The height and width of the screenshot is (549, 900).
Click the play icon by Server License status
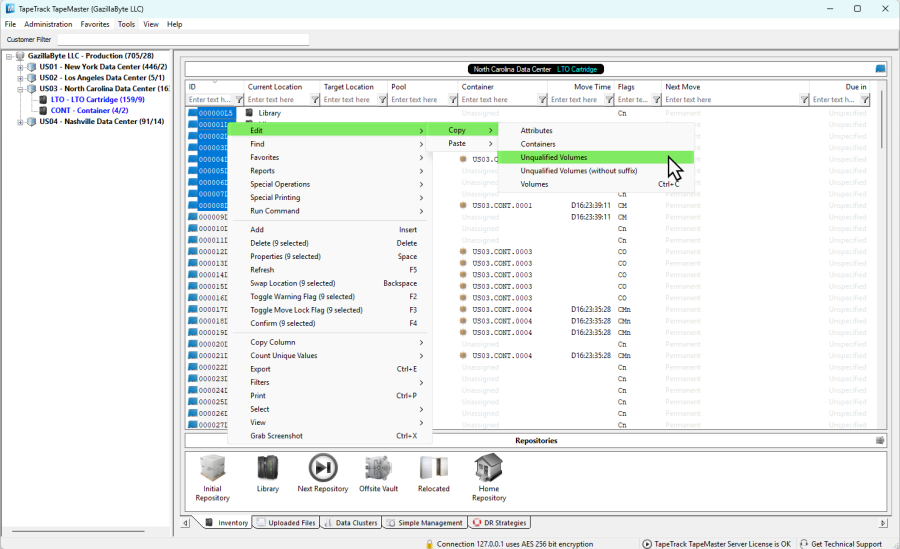click(647, 544)
